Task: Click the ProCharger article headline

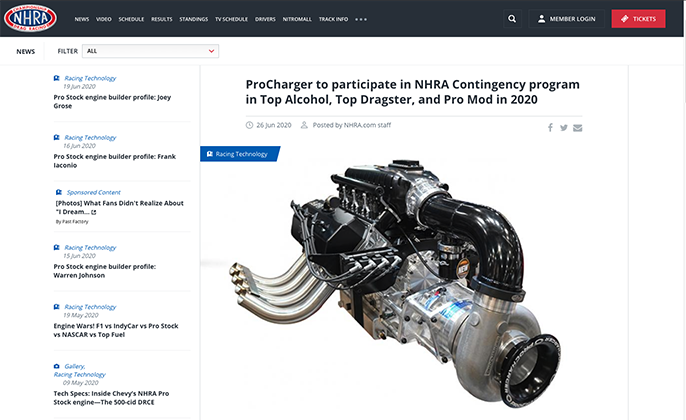Action: [413, 92]
